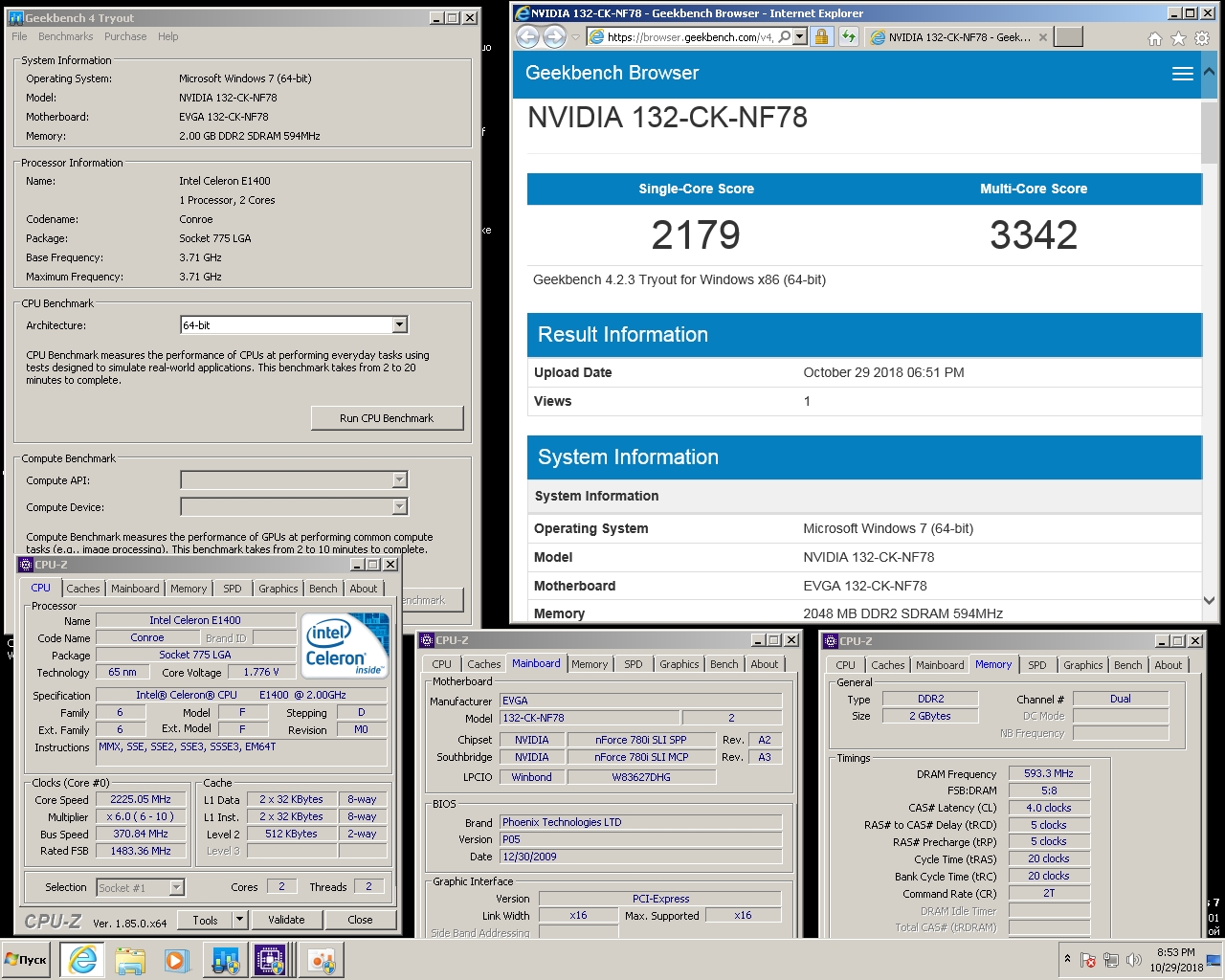Go back in Internet Explorer
This screenshot has height=980, width=1225.
[x=527, y=36]
